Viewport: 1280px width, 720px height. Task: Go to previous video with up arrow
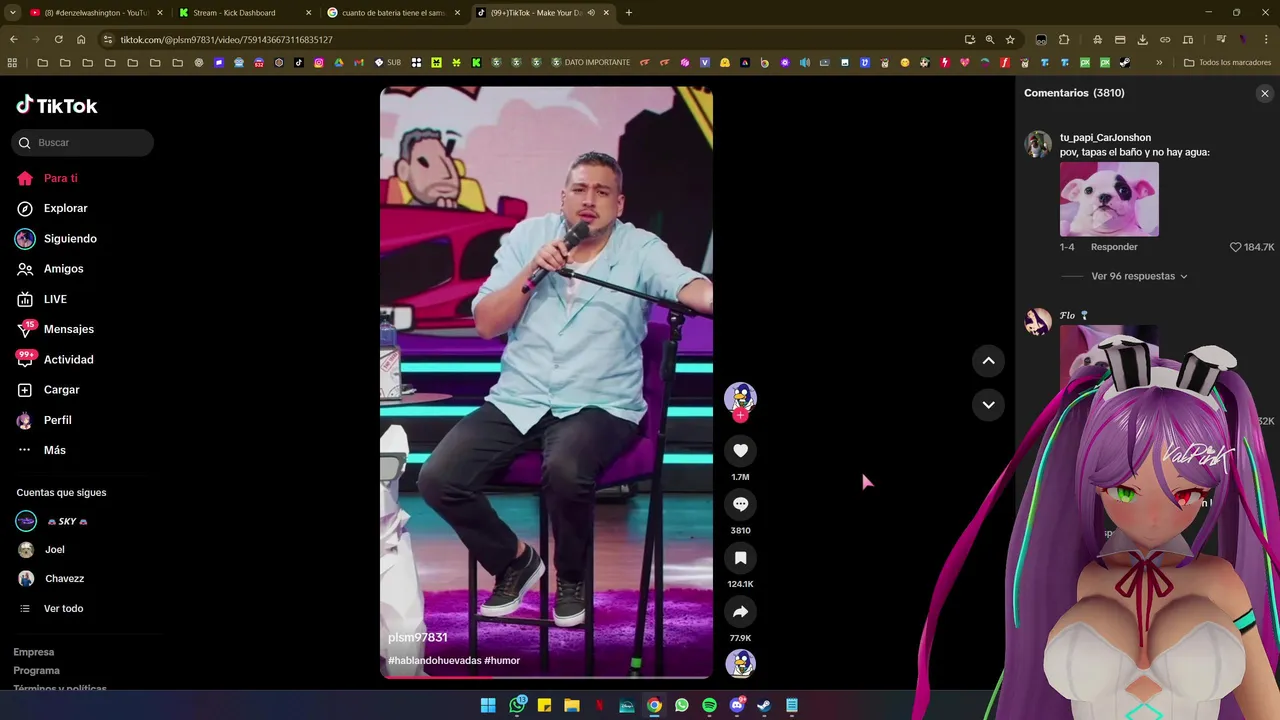pos(988,361)
